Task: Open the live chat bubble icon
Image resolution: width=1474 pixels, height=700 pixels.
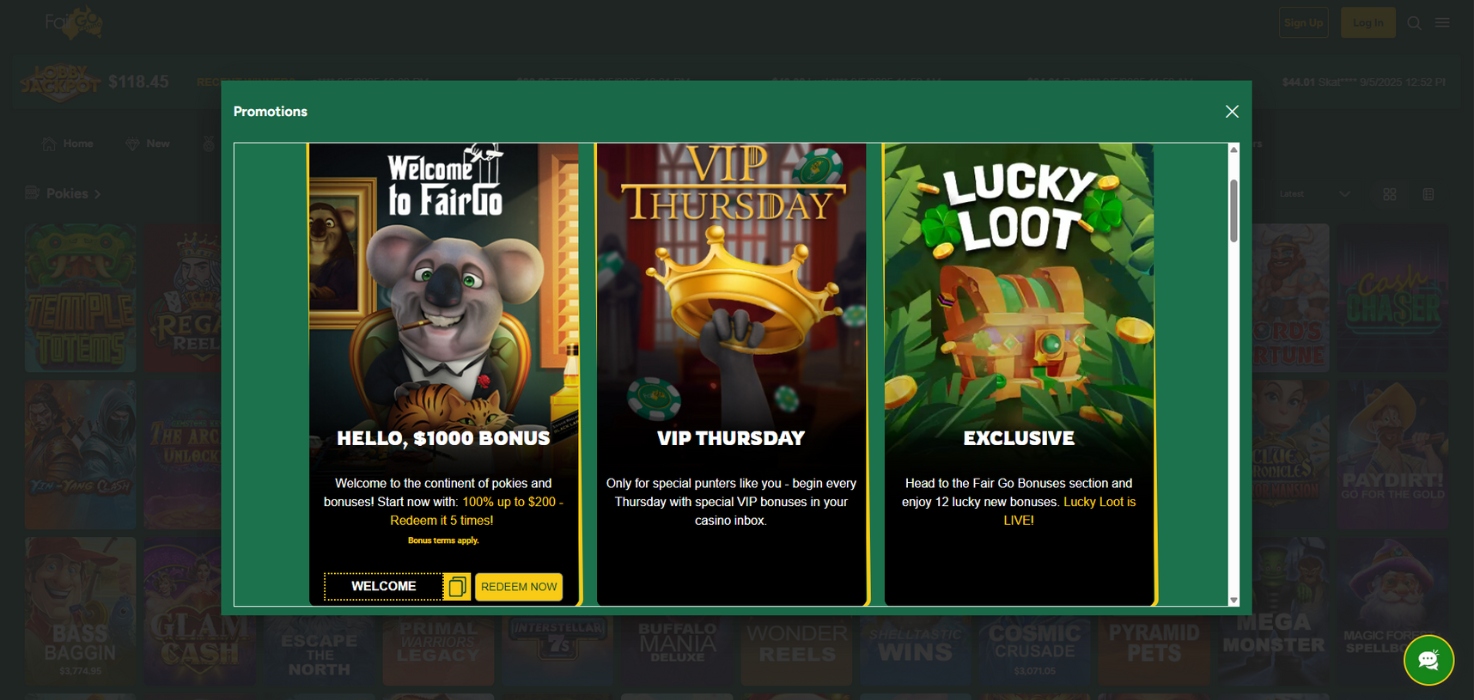Action: (1429, 660)
